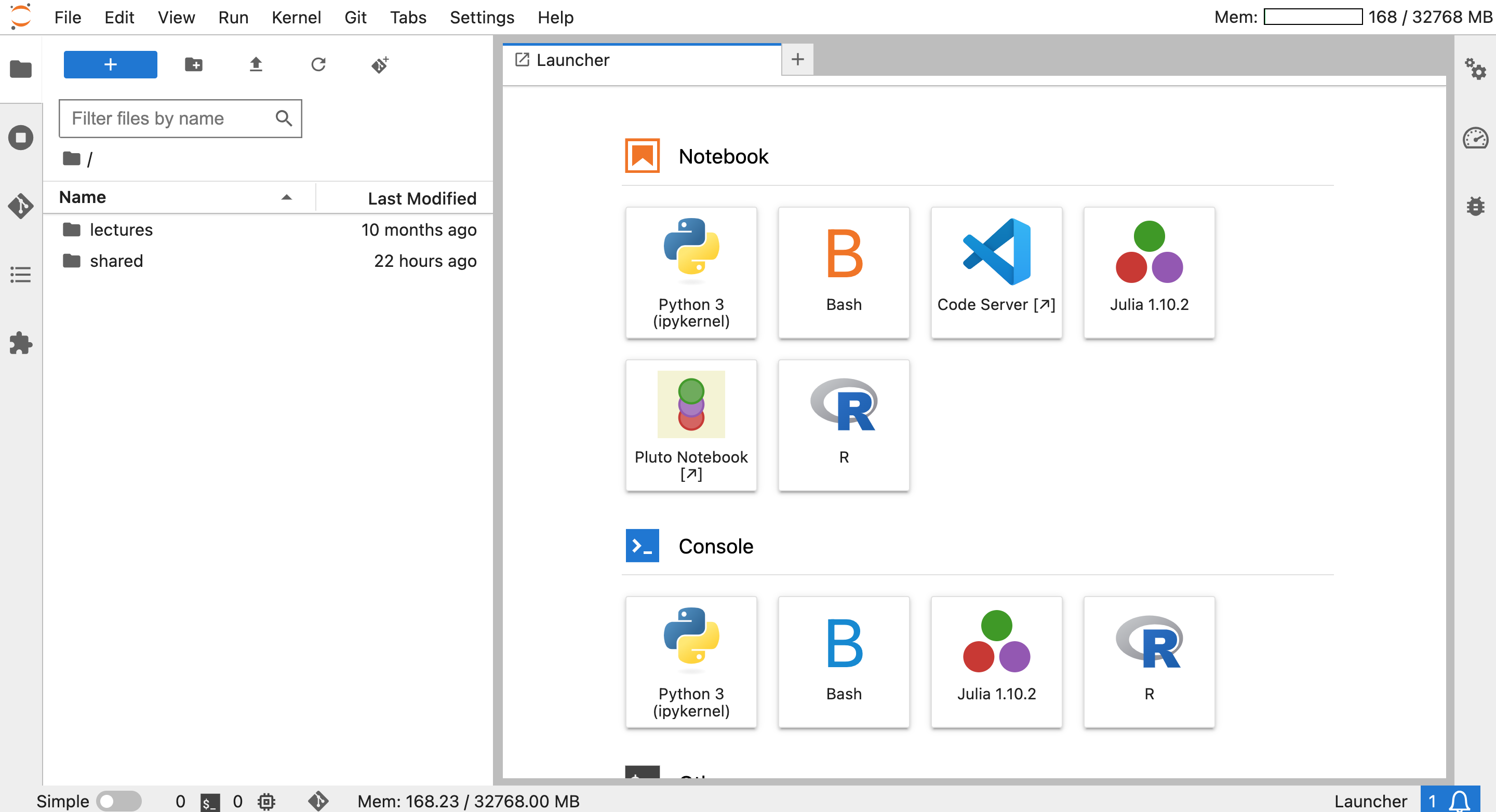Open the Kernel menu
This screenshot has height=812, width=1496.
click(x=296, y=18)
